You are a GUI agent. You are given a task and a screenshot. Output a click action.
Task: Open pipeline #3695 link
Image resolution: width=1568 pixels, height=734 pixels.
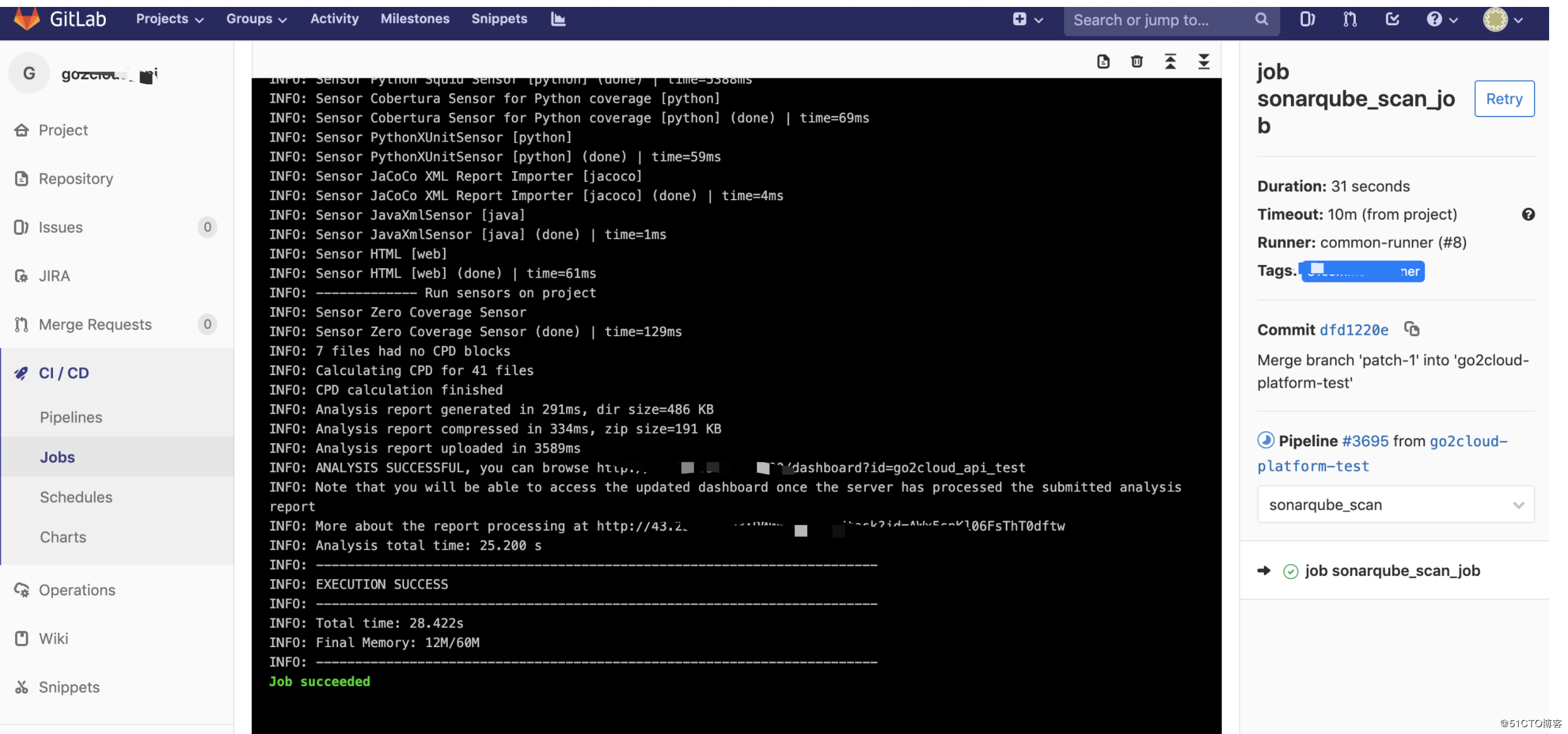coord(1365,441)
